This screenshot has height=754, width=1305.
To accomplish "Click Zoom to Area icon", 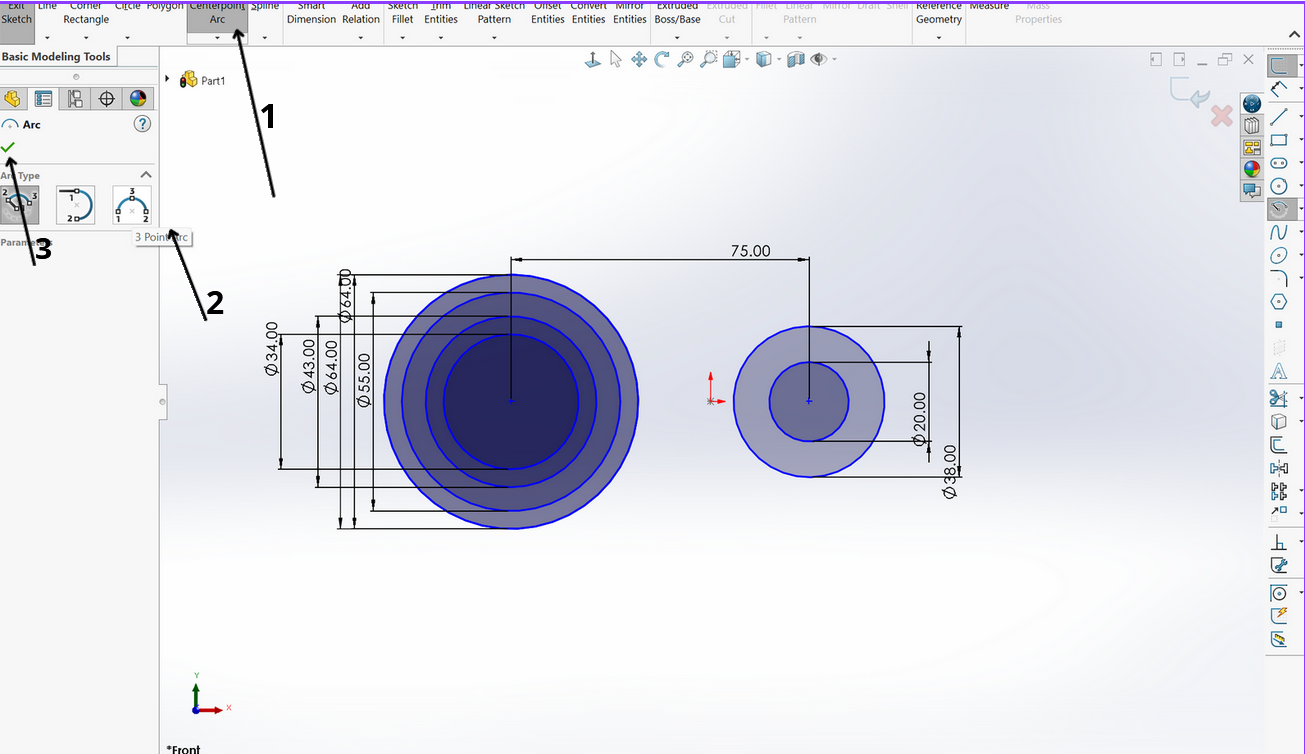I will [708, 60].
